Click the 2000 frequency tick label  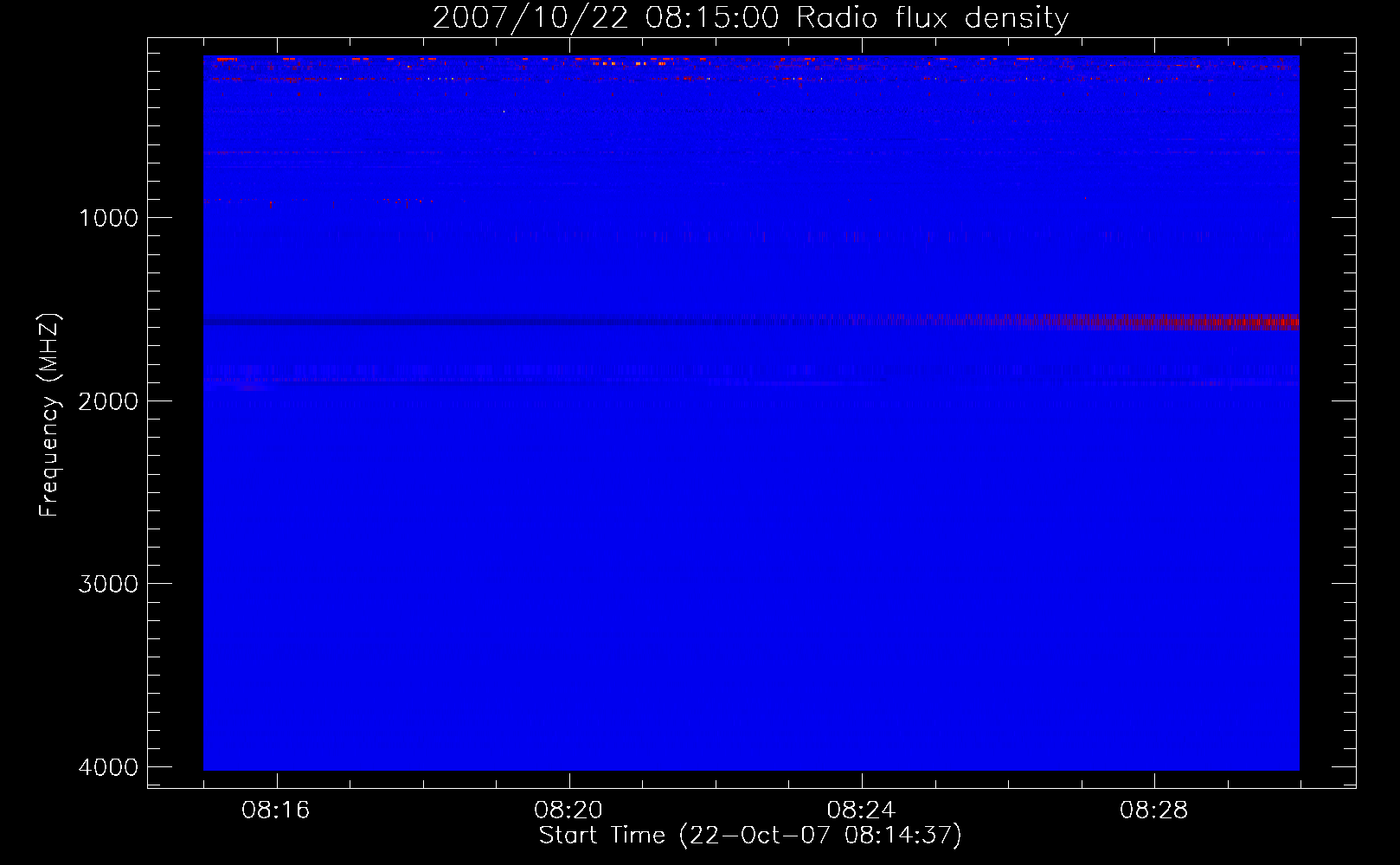108,401
